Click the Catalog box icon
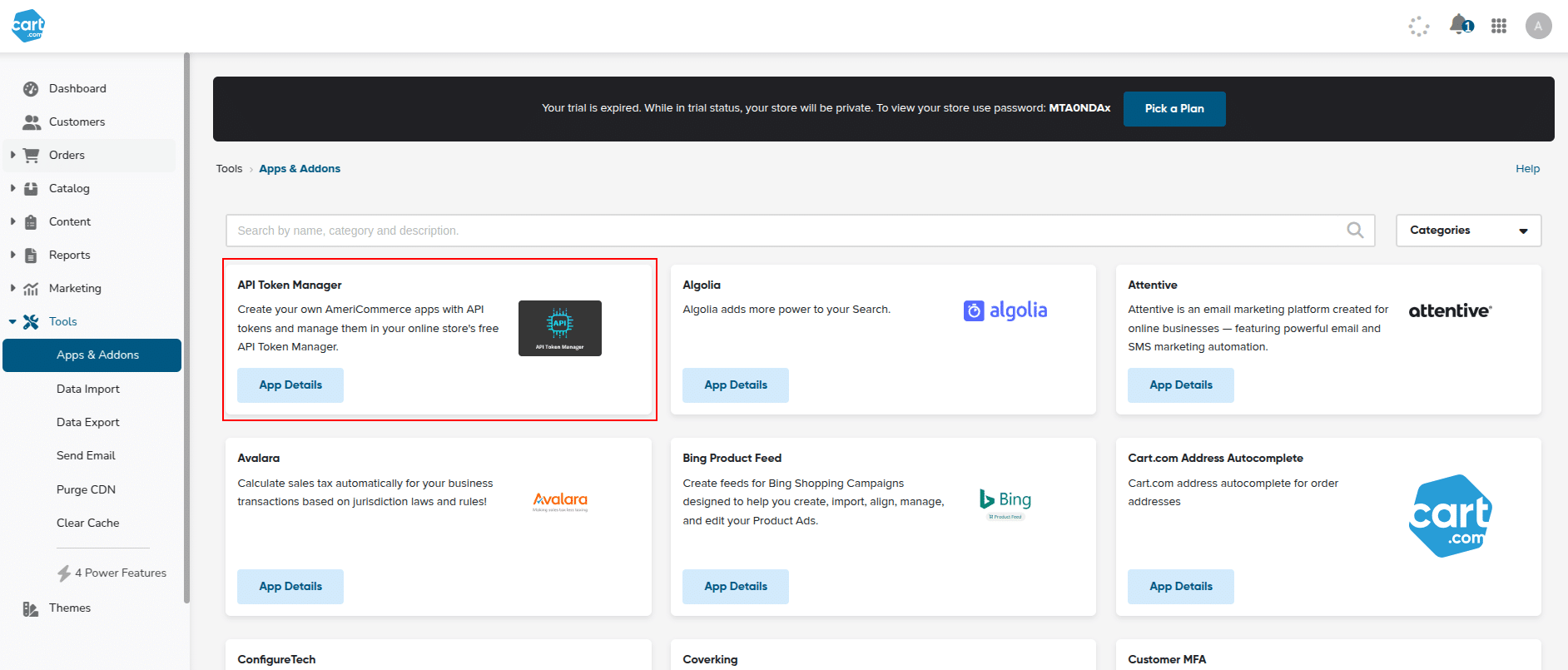Viewport: 1568px width, 670px height. [x=31, y=189]
